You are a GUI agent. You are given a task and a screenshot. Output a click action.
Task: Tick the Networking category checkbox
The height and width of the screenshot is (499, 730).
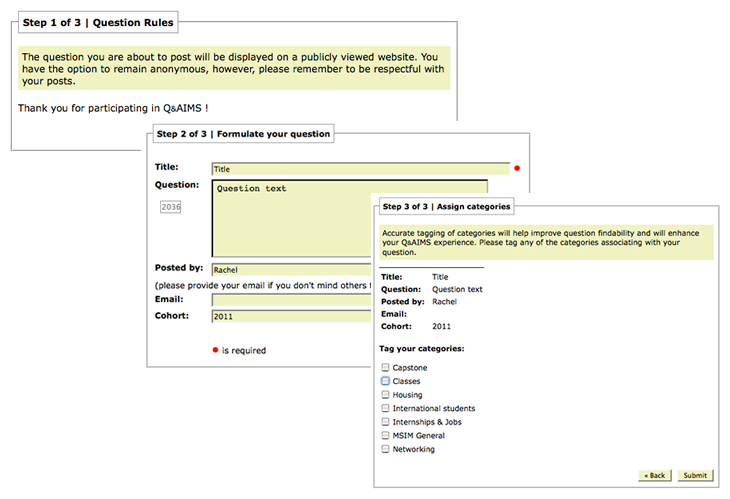(385, 449)
